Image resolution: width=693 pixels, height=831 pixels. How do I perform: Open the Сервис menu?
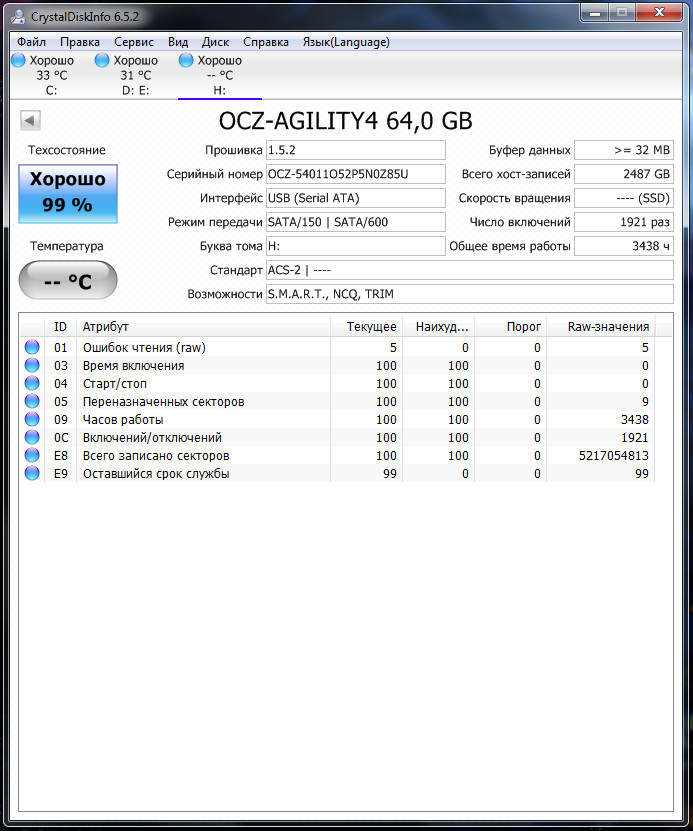pos(134,42)
